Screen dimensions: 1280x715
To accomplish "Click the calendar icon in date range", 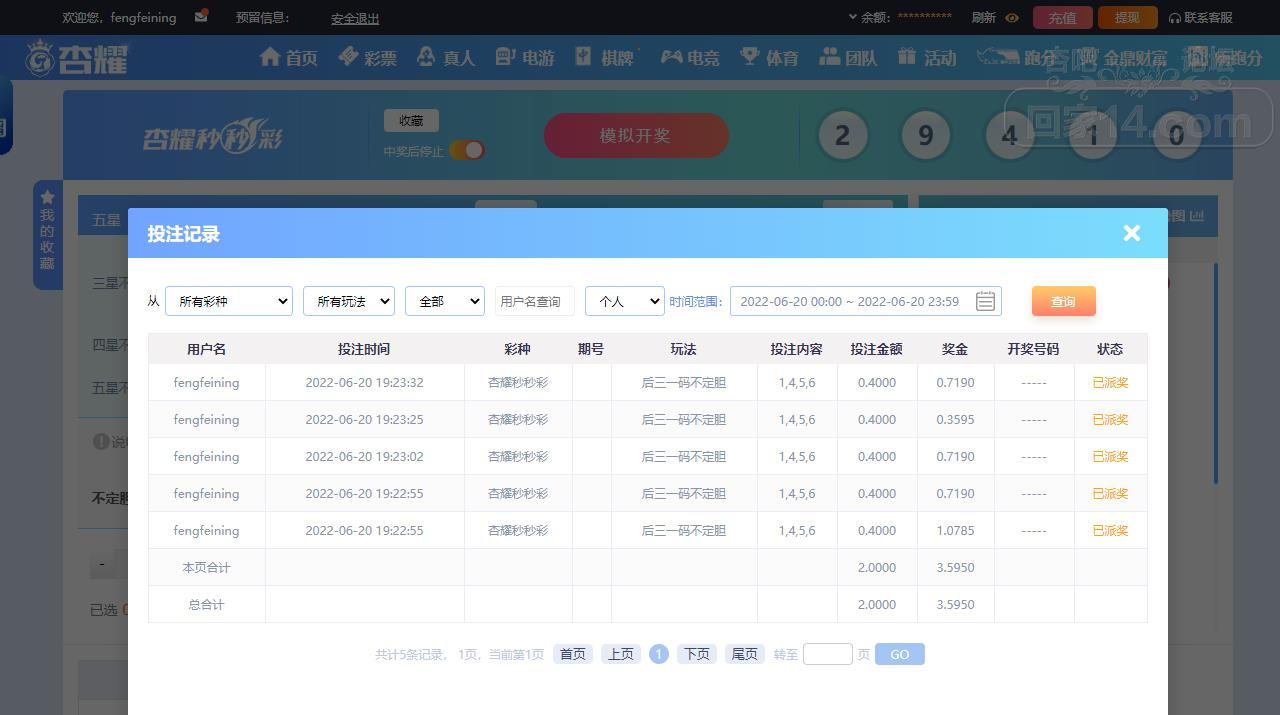I will coord(985,301).
